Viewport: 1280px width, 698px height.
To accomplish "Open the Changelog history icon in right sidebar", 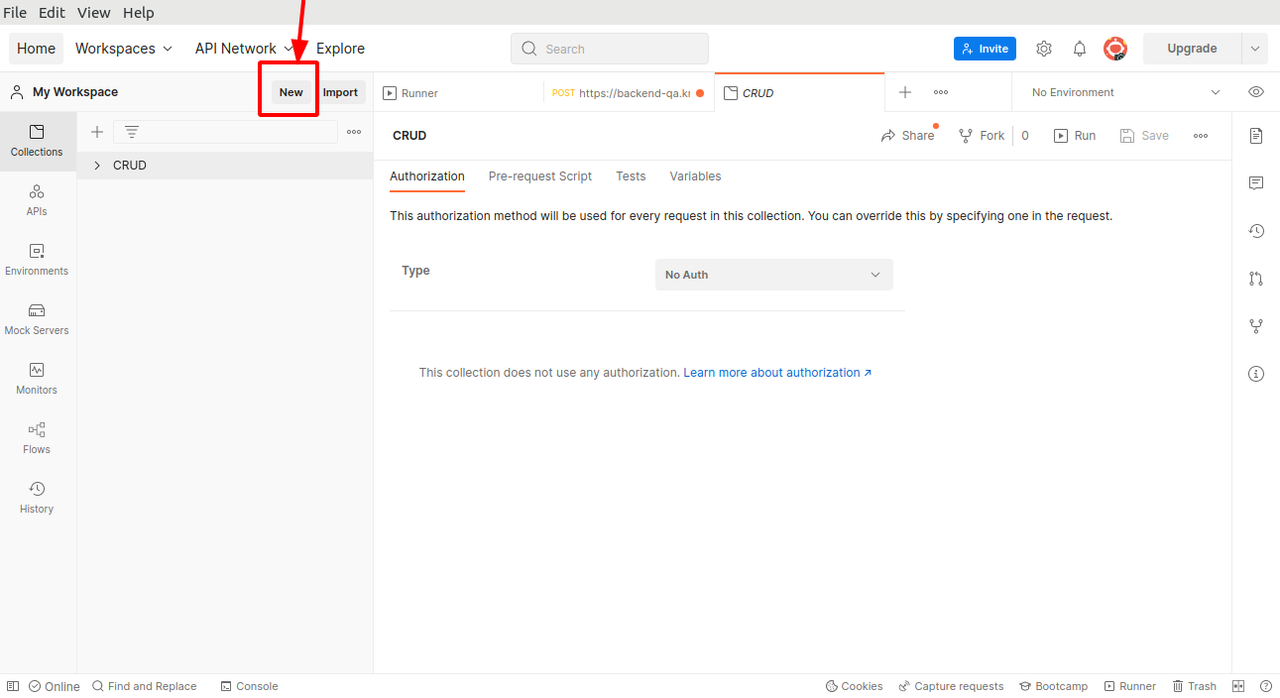I will (1256, 231).
